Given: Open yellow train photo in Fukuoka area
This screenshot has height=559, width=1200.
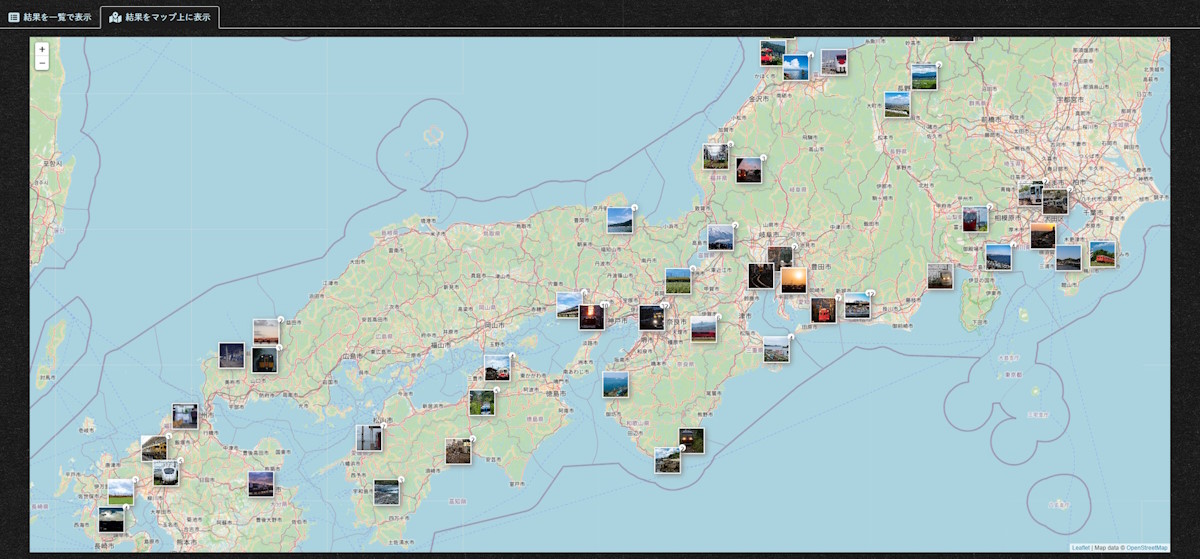Looking at the screenshot, I should [154, 448].
